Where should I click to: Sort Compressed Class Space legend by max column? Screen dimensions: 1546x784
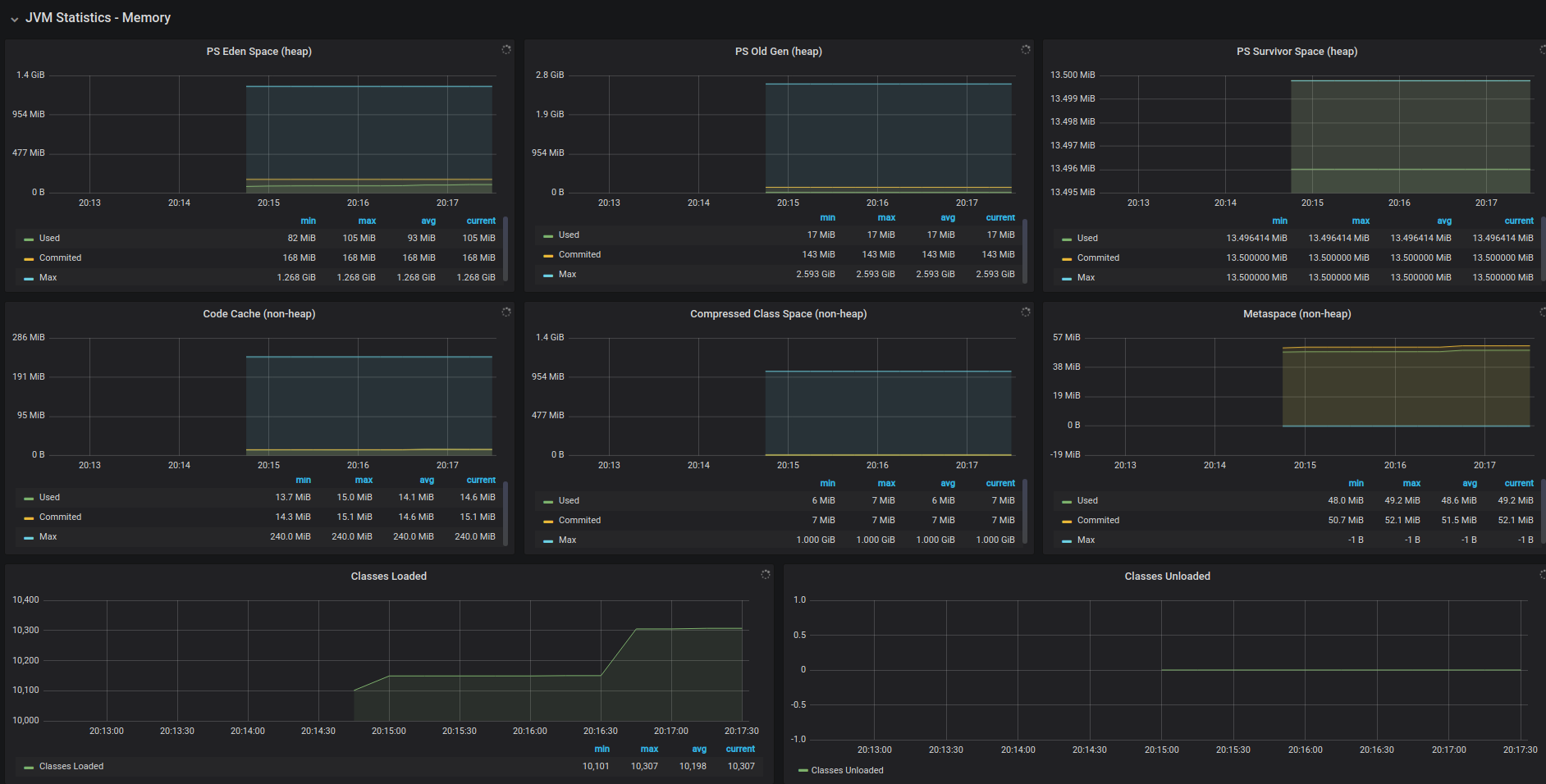pos(886,484)
